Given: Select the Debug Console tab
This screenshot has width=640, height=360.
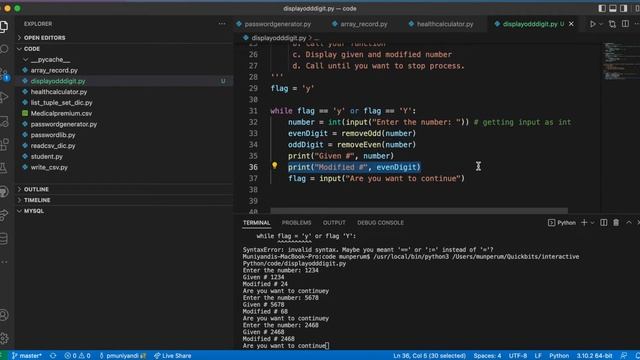Looking at the screenshot, I should (x=380, y=223).
